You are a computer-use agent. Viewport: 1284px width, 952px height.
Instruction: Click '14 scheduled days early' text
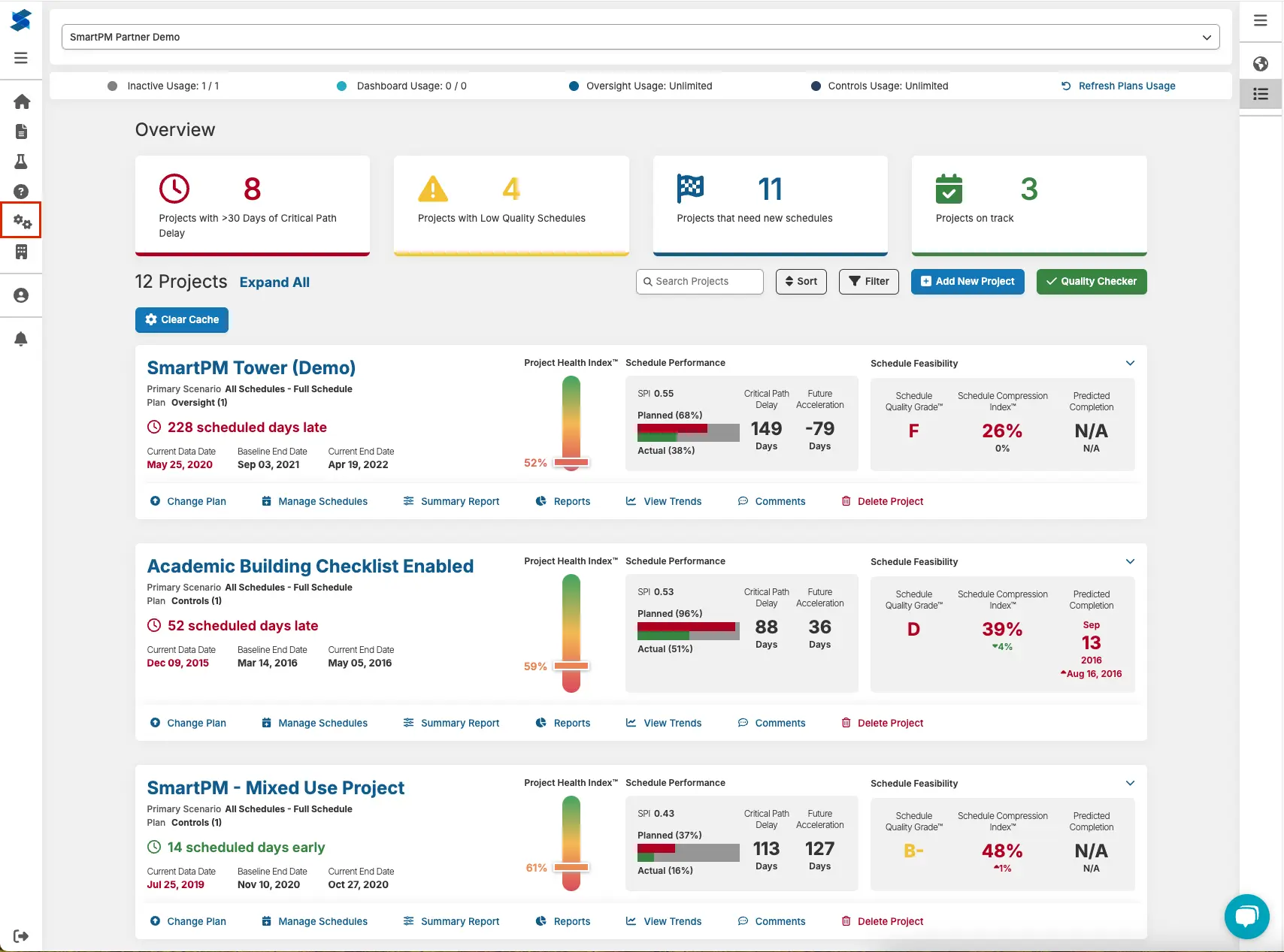click(246, 848)
